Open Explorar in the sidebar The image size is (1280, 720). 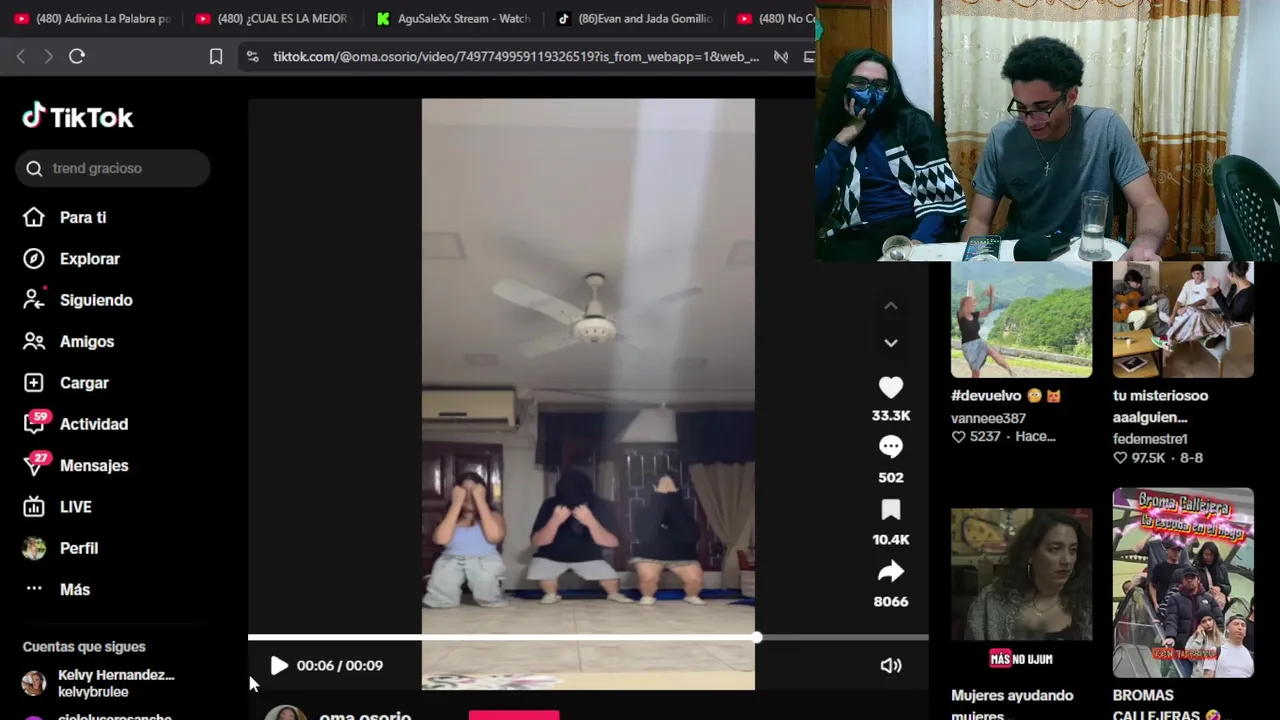89,259
